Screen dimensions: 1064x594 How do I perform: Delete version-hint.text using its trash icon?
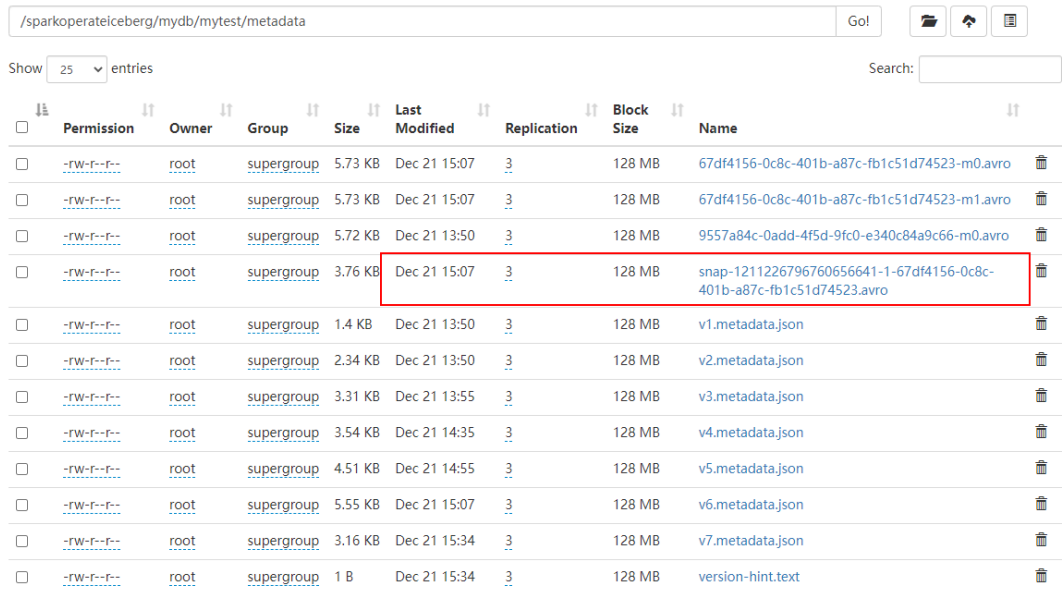pos(1041,576)
